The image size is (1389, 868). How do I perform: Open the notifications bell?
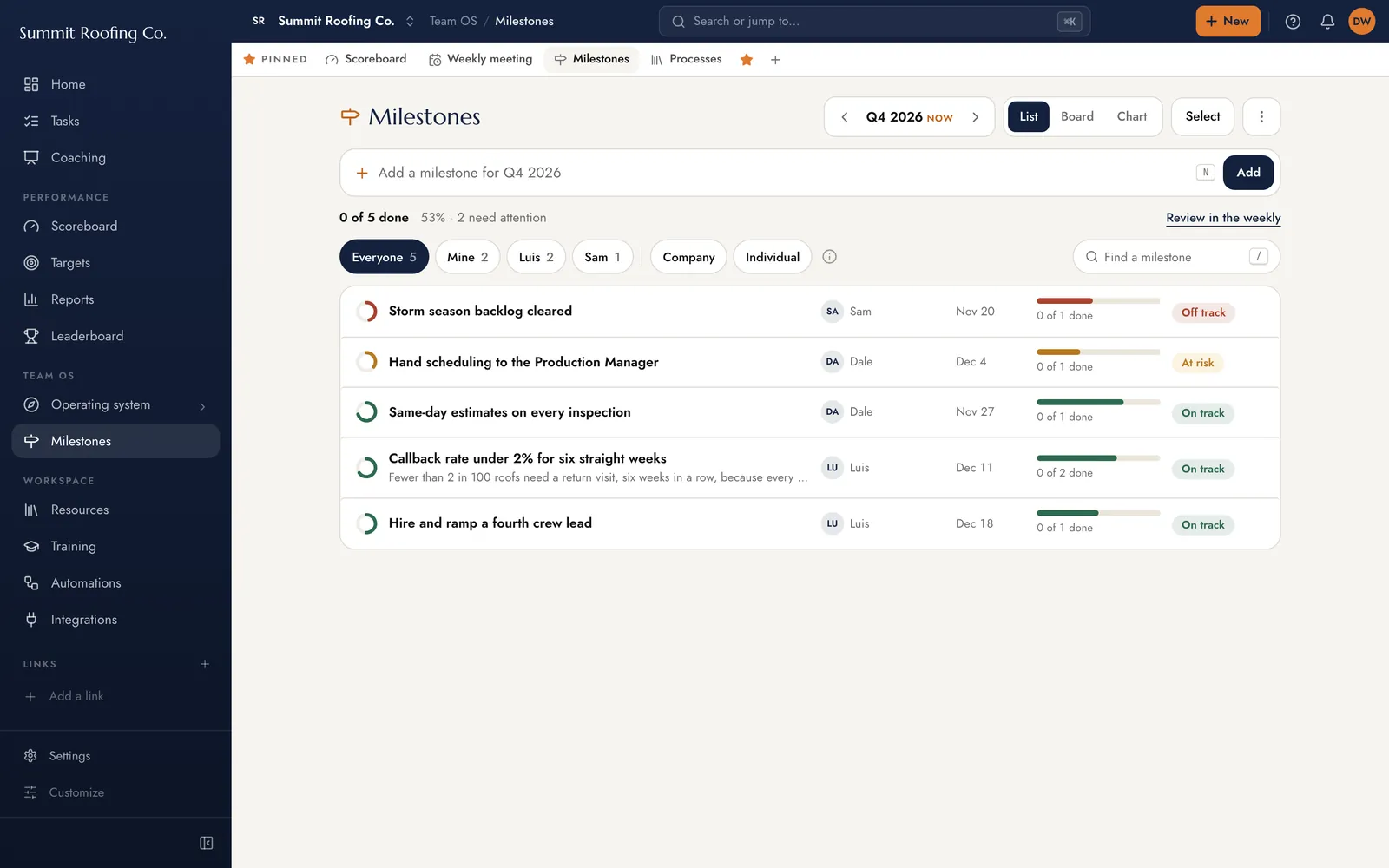[1327, 22]
